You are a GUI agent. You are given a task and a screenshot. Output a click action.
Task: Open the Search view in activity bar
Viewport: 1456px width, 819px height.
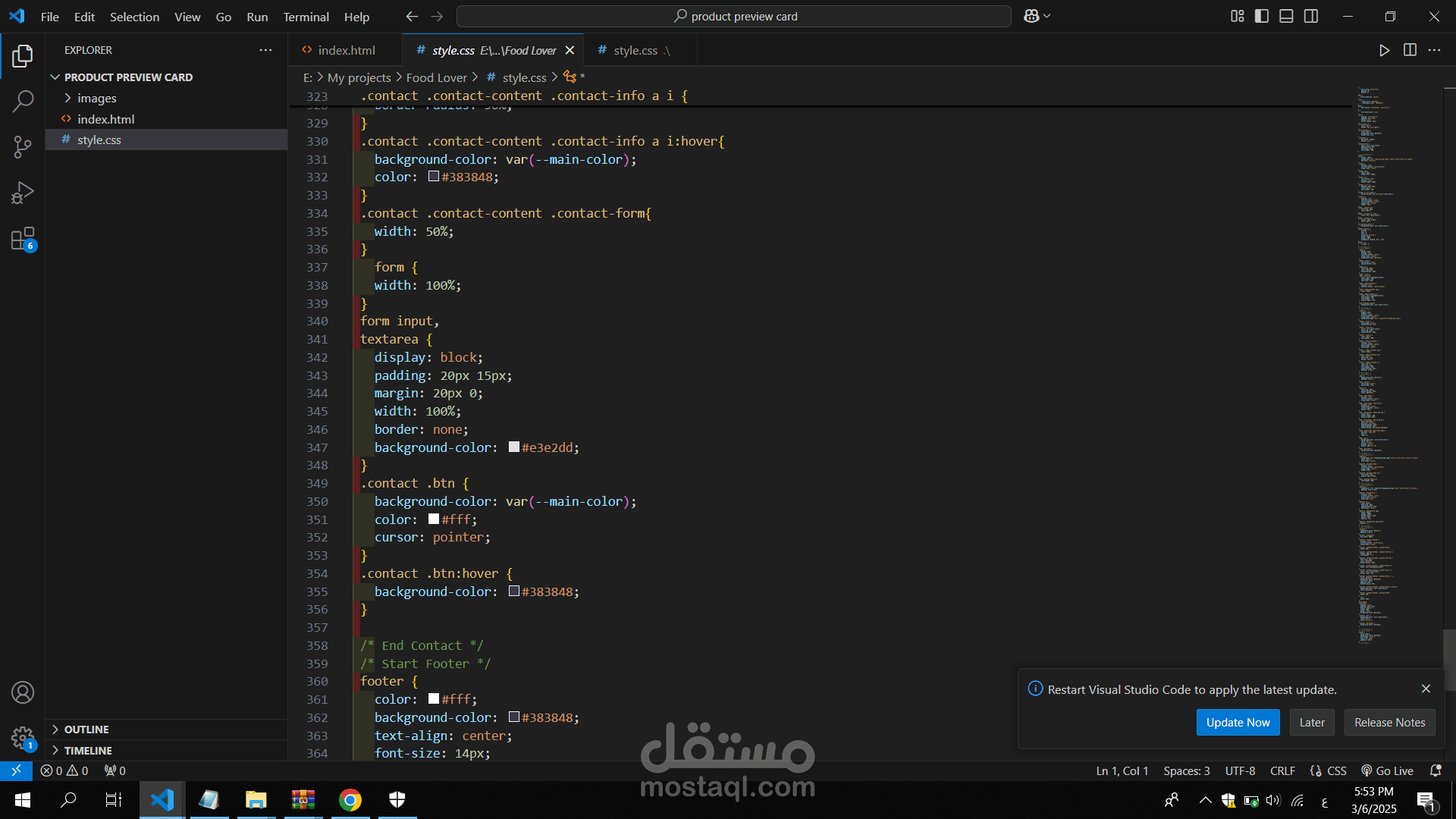[x=23, y=101]
